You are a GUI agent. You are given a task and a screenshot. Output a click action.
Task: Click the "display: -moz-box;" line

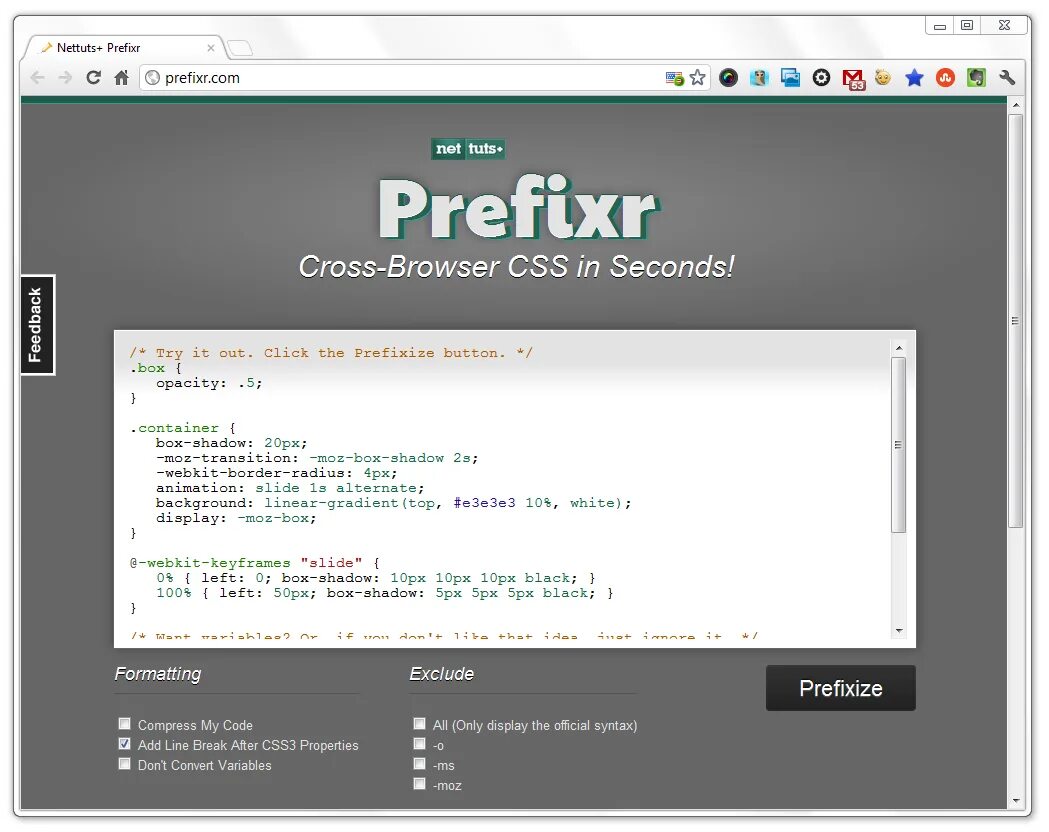236,518
